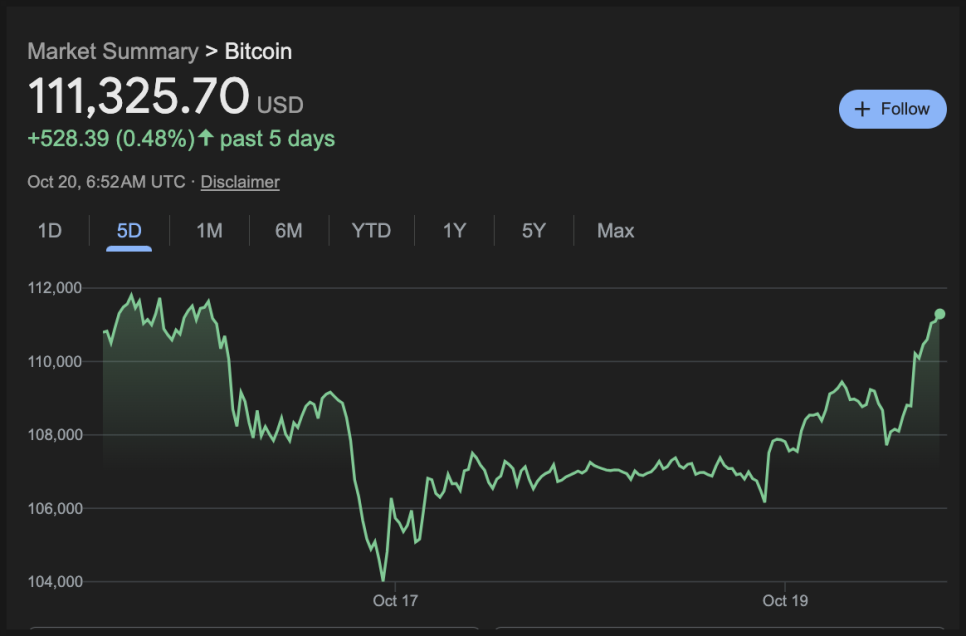Click the current price dot on chart
The width and height of the screenshot is (966, 636).
tap(940, 314)
